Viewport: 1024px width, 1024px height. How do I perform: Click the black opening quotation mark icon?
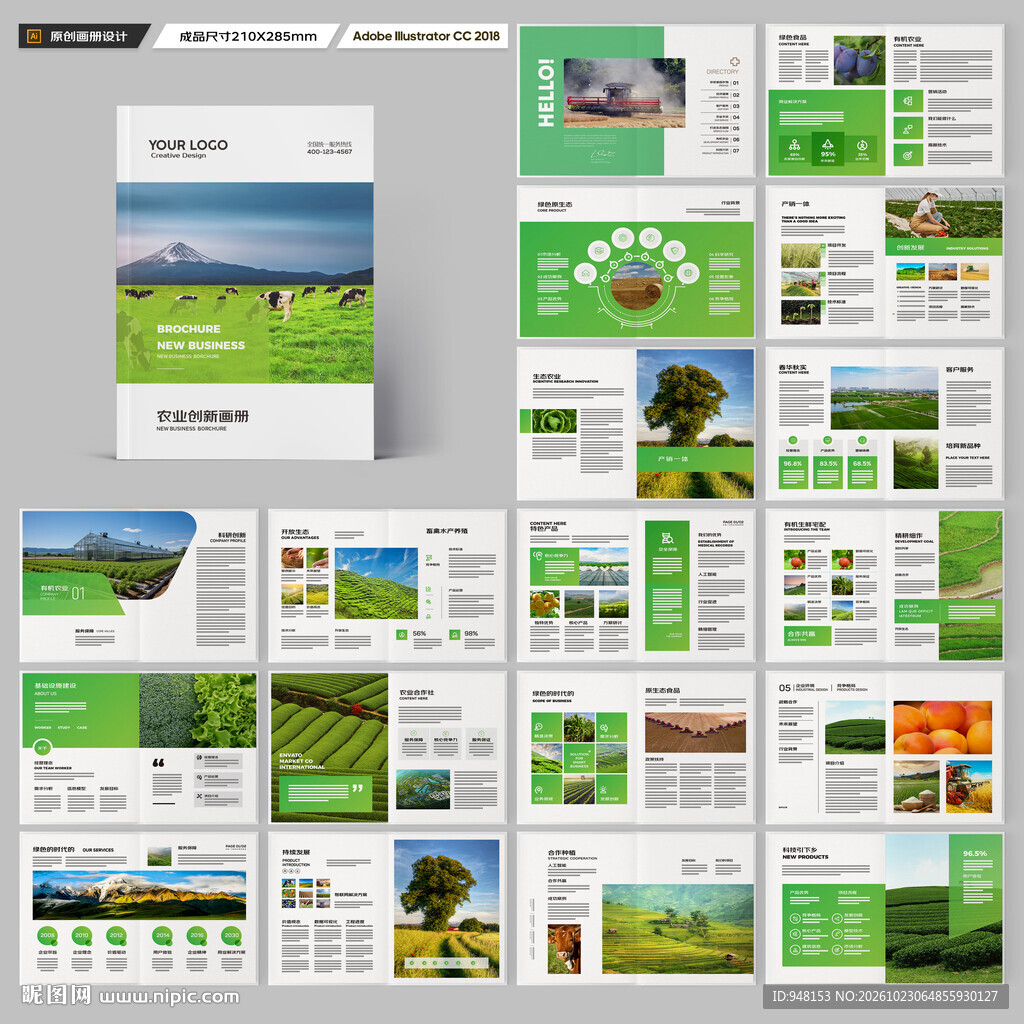(x=158, y=762)
